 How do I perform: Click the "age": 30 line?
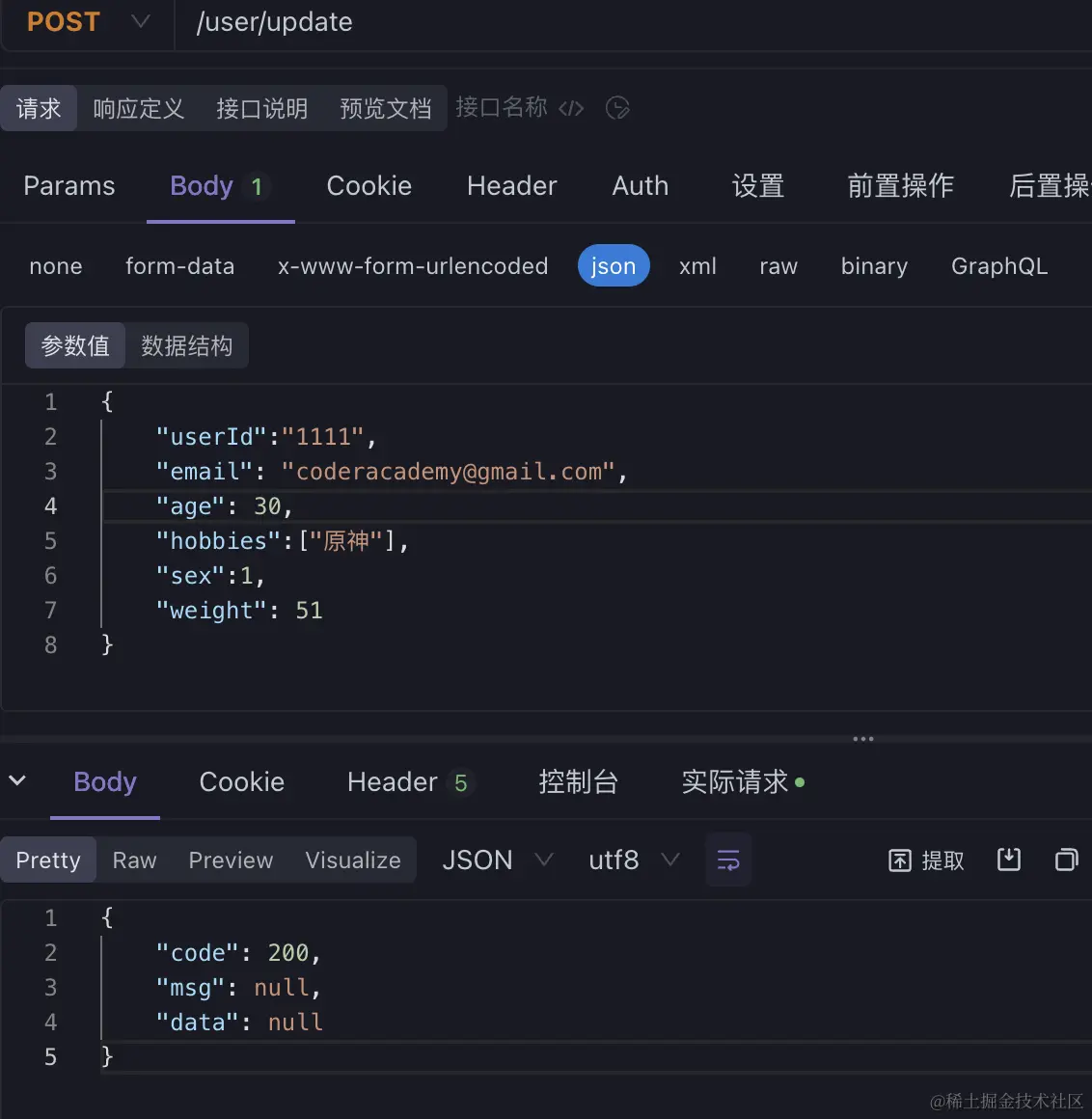tap(224, 506)
